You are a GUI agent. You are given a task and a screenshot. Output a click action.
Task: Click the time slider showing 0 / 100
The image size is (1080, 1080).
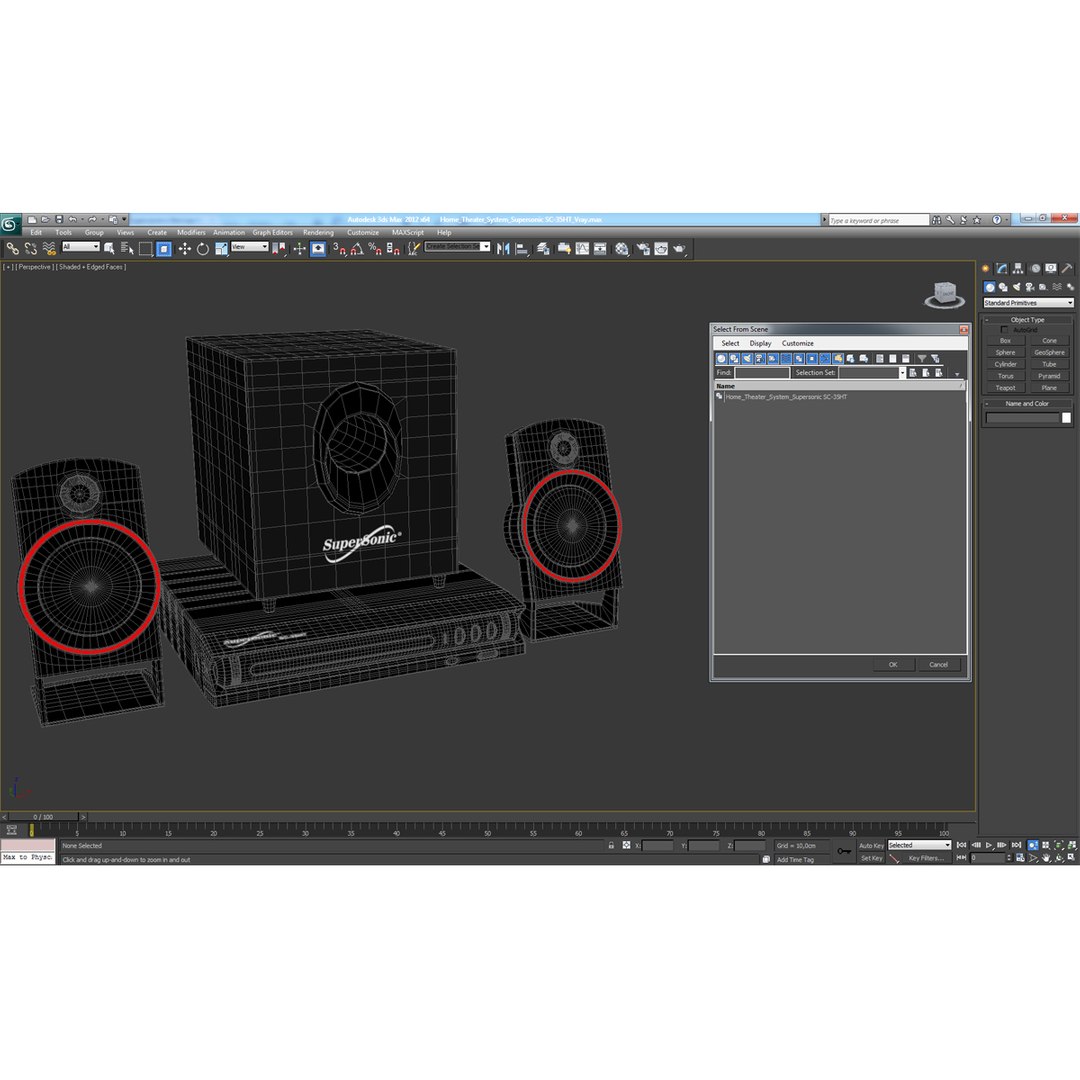tap(43, 817)
